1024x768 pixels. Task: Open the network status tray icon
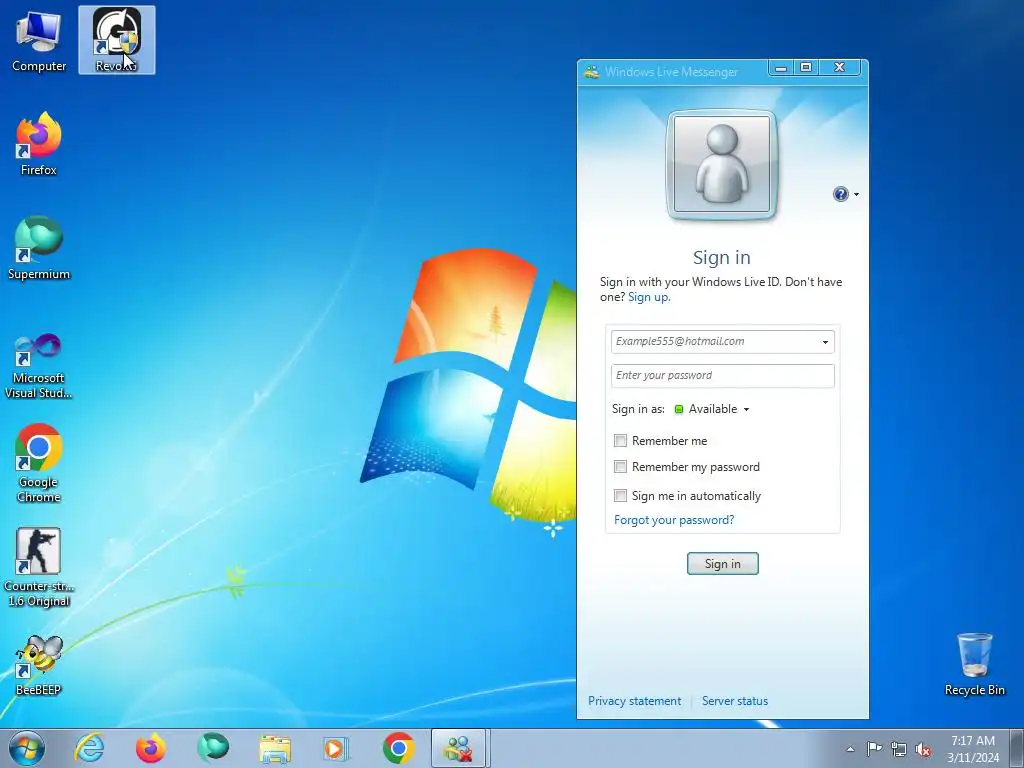tap(899, 749)
